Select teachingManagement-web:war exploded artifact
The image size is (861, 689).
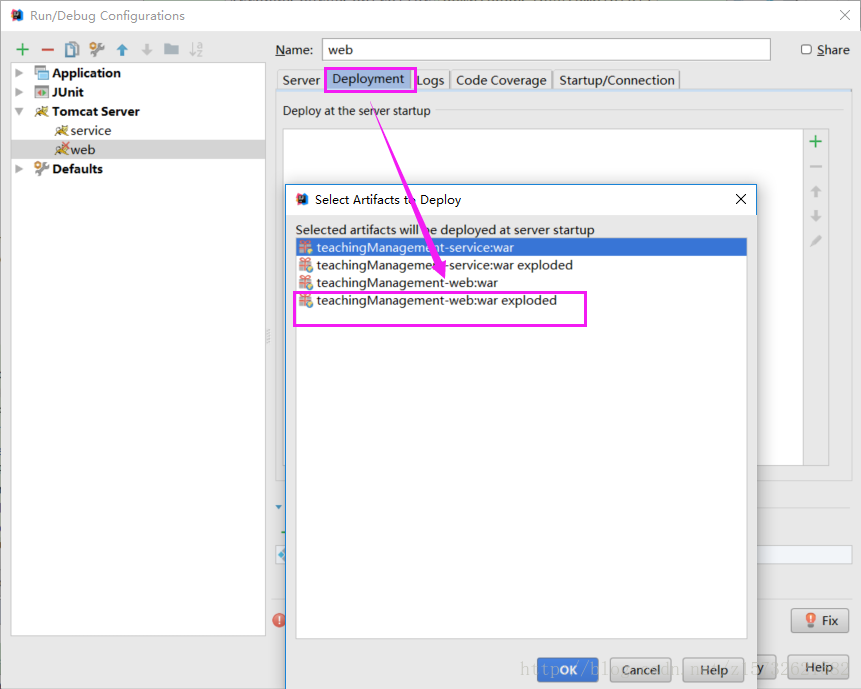click(x=521, y=300)
